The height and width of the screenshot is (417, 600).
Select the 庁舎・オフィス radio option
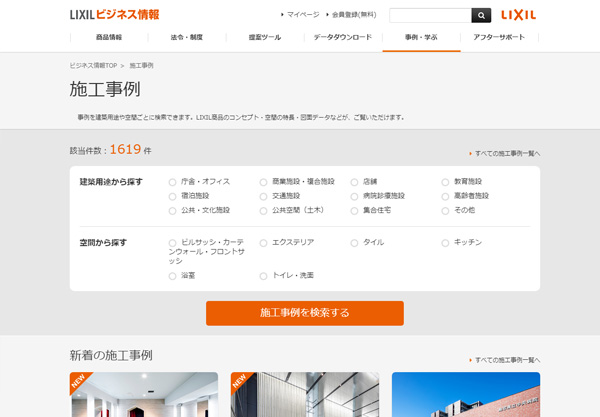click(173, 182)
